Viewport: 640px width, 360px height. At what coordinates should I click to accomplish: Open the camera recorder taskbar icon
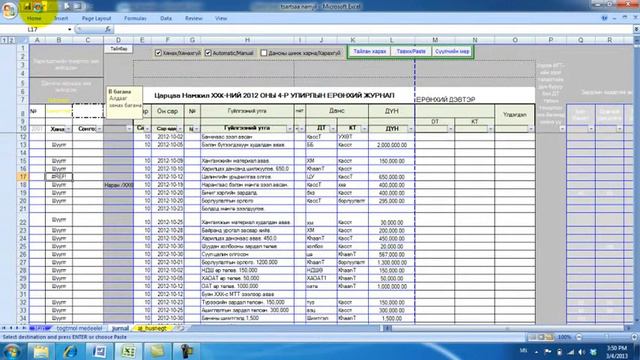tap(187, 351)
